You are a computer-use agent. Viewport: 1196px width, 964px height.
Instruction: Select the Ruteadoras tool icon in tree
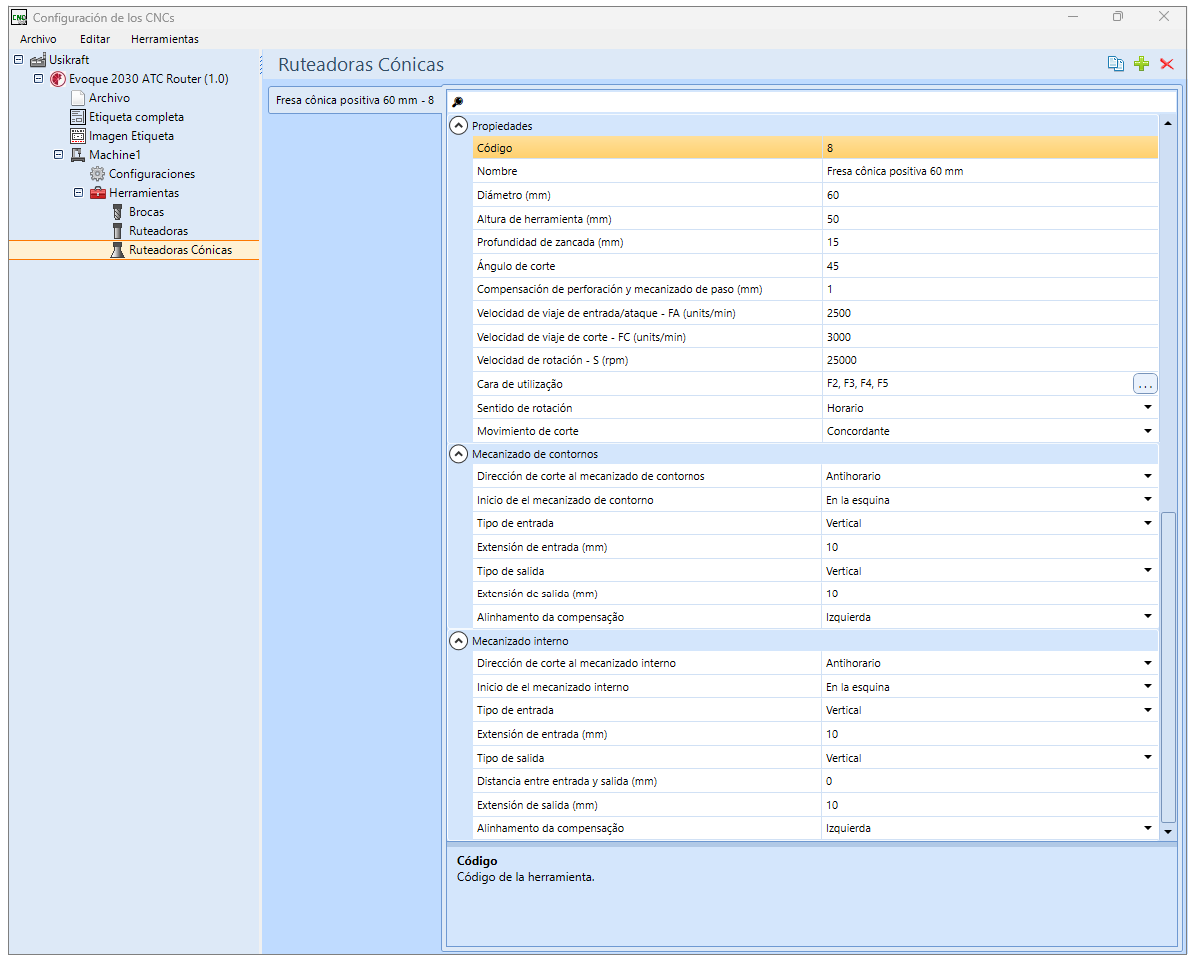(117, 231)
